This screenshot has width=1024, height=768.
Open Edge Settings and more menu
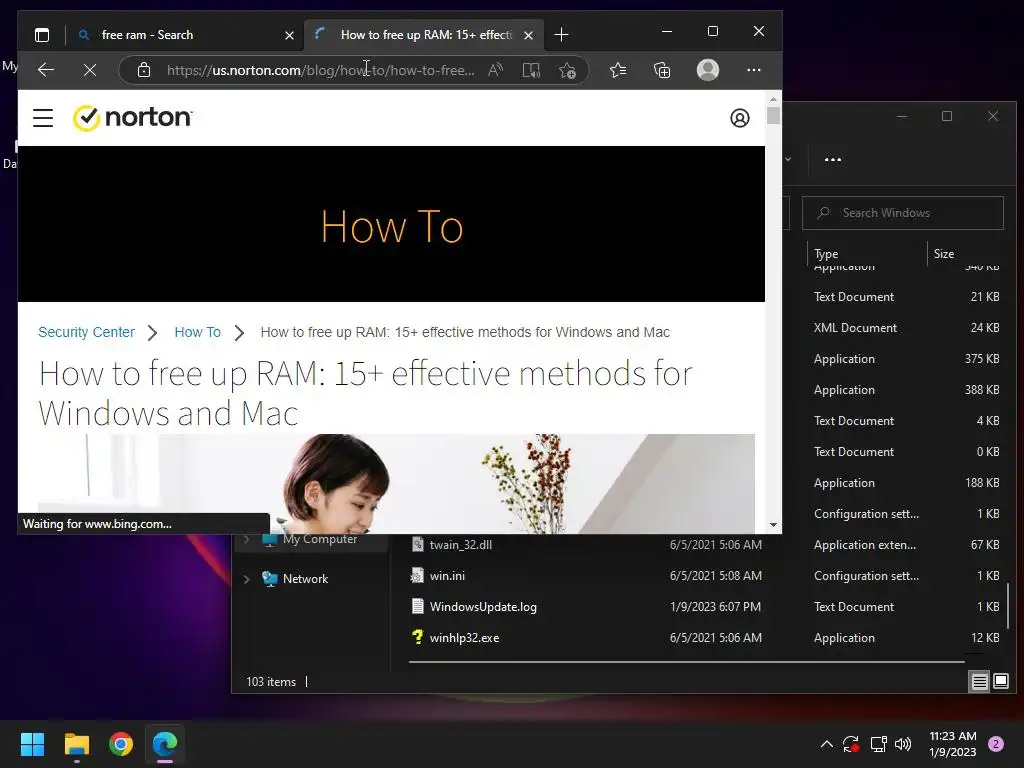click(754, 70)
